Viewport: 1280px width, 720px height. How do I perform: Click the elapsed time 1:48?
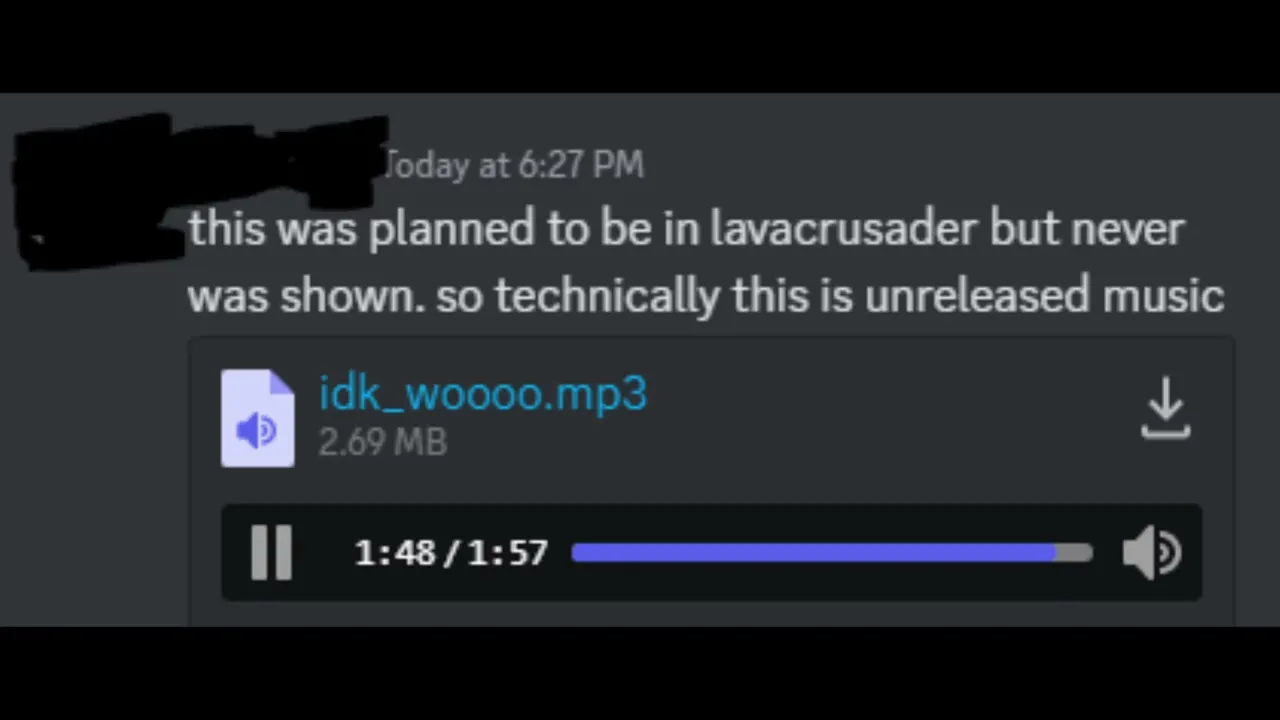click(394, 553)
